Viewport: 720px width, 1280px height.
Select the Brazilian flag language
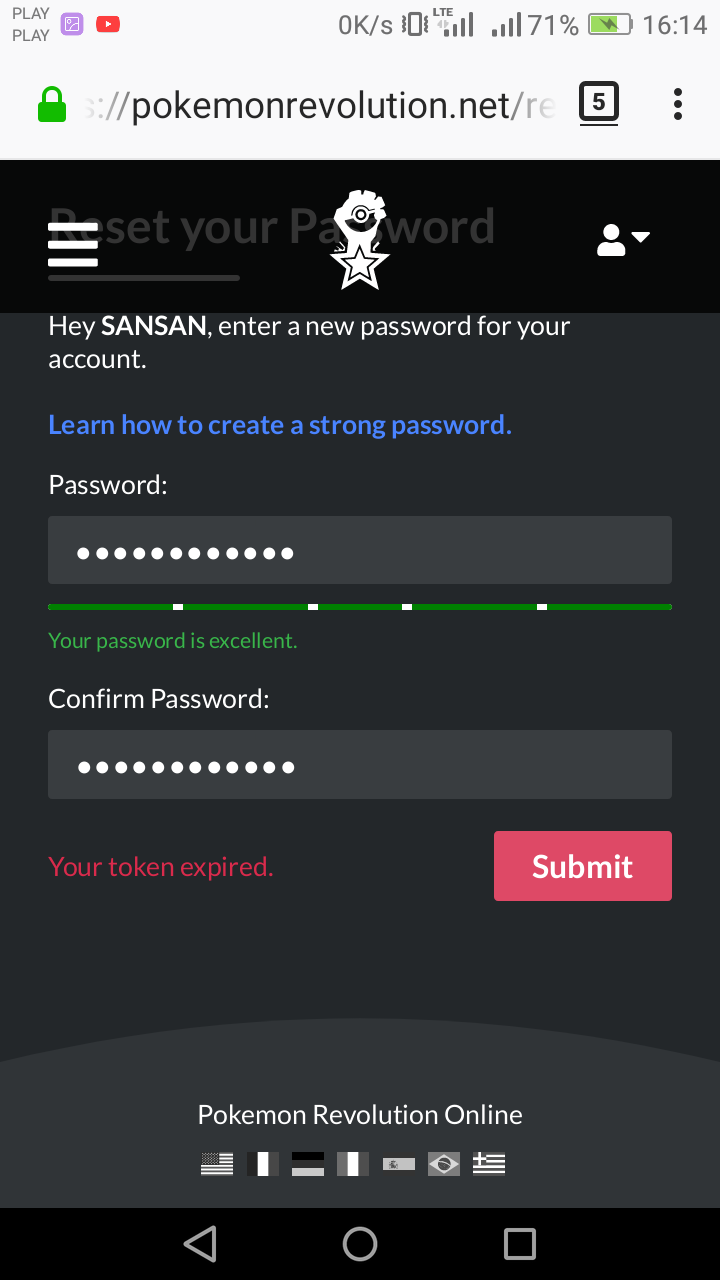[443, 1164]
